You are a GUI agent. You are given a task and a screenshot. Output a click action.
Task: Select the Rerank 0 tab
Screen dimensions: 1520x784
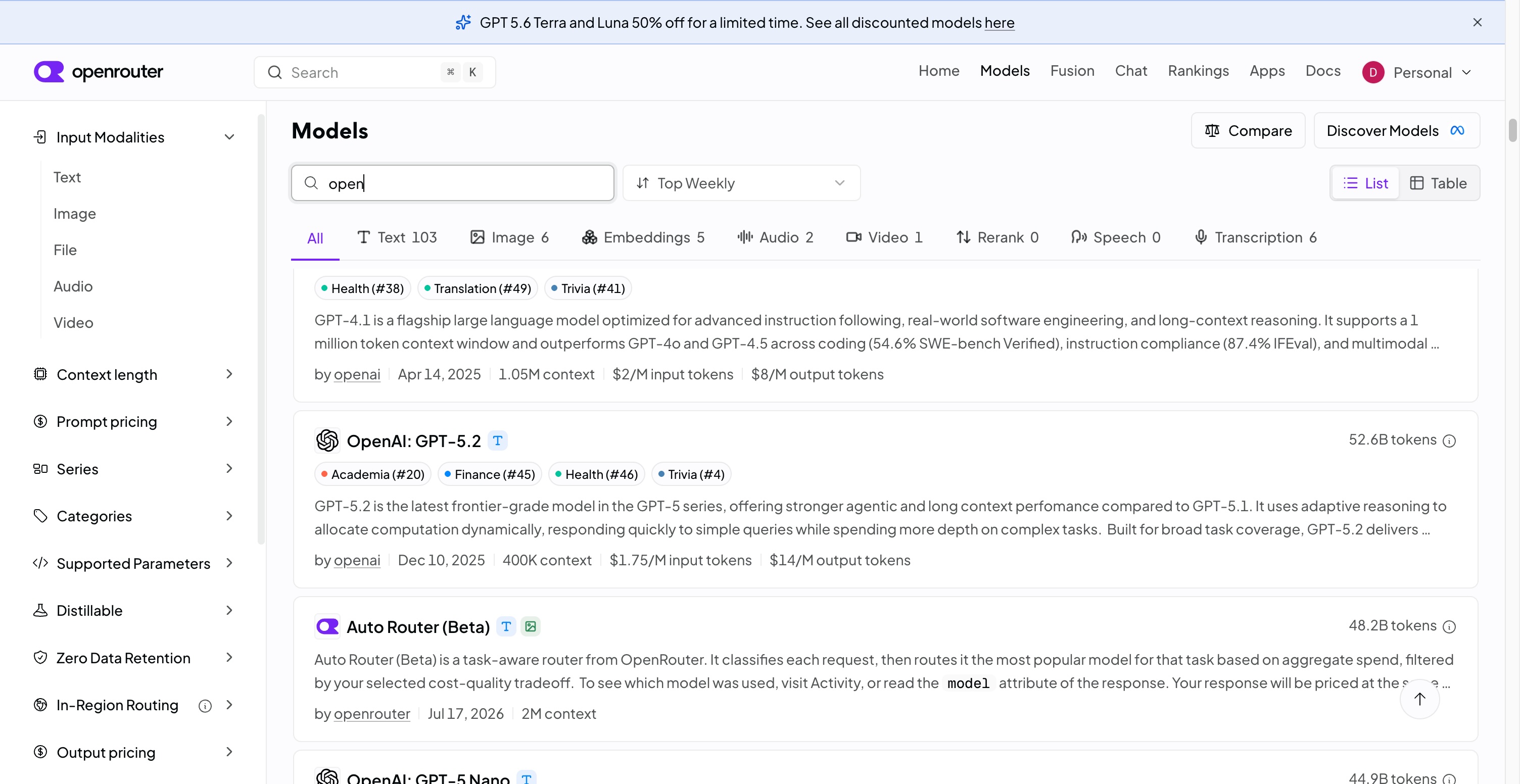pyautogui.click(x=996, y=237)
